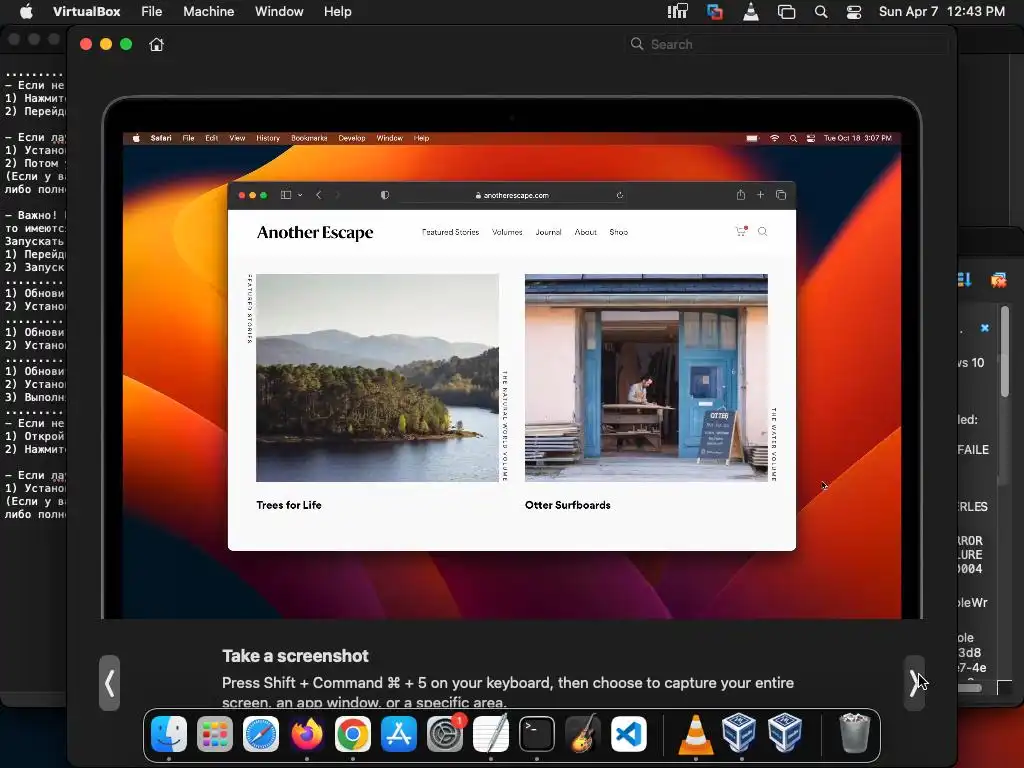This screenshot has width=1024, height=768.
Task: Open the Help menu
Action: [x=338, y=11]
